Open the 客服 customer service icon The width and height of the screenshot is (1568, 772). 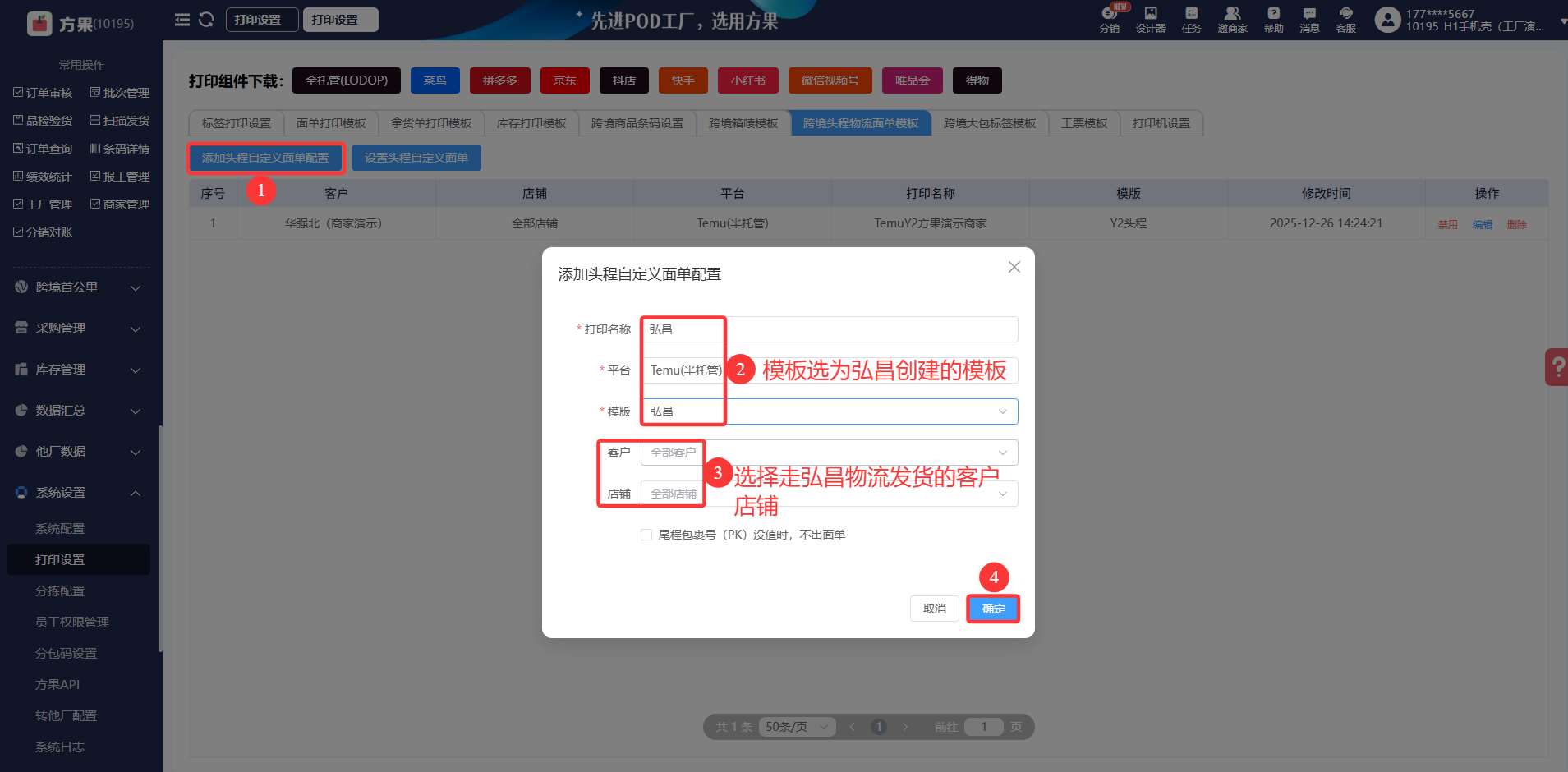[x=1345, y=20]
